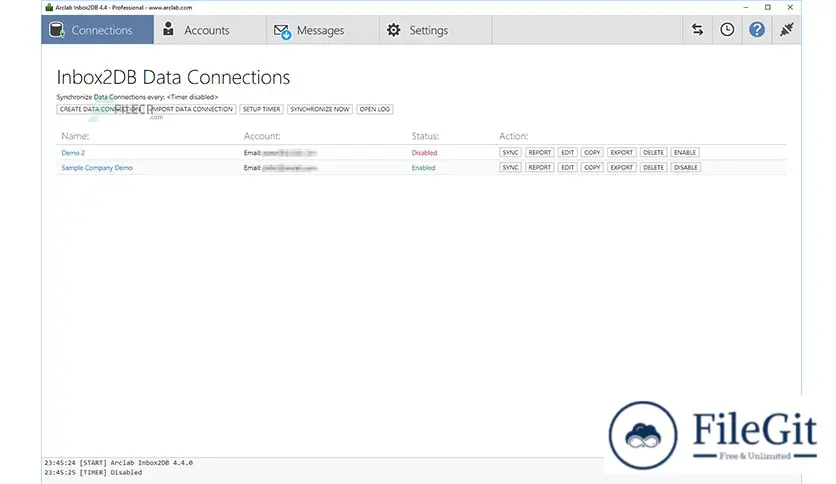Enable the Demo 2 connection

[x=685, y=152]
